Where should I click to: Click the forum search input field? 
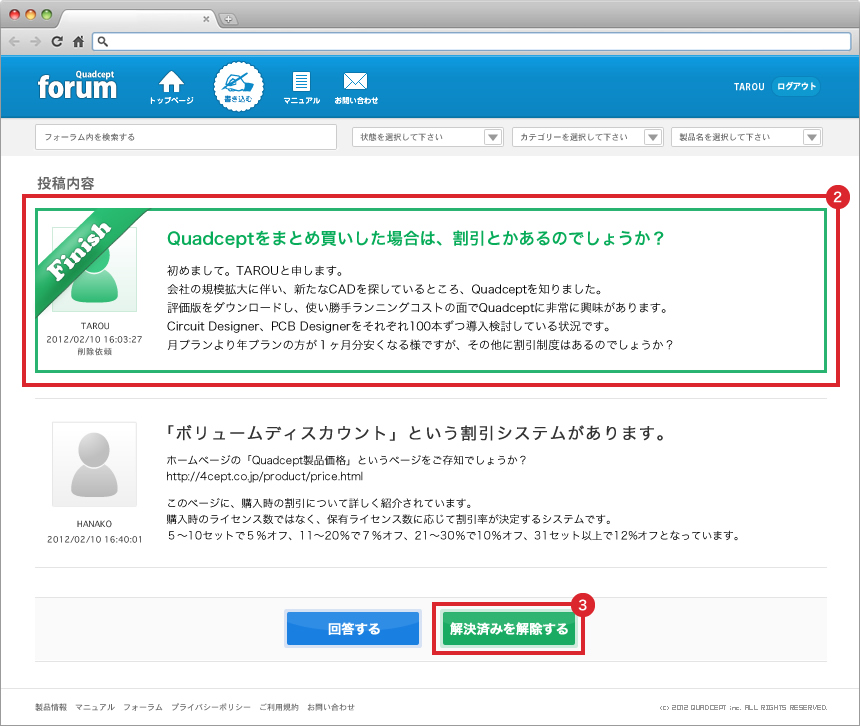[186, 137]
